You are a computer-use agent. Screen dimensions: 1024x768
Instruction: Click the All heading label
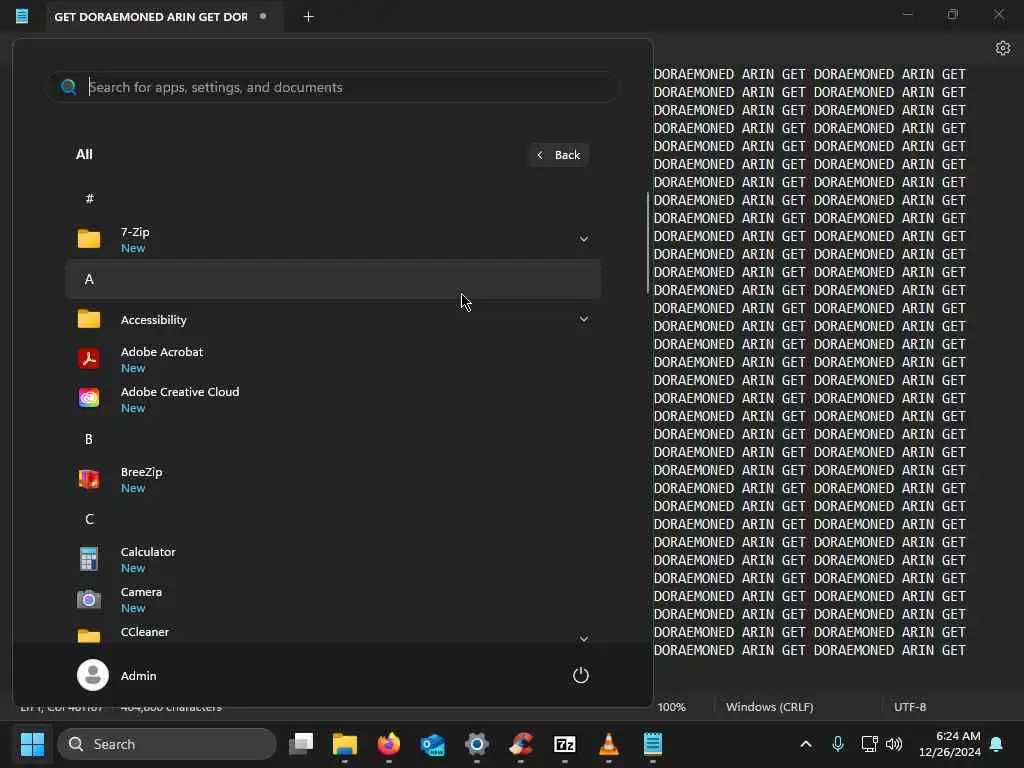tap(84, 154)
